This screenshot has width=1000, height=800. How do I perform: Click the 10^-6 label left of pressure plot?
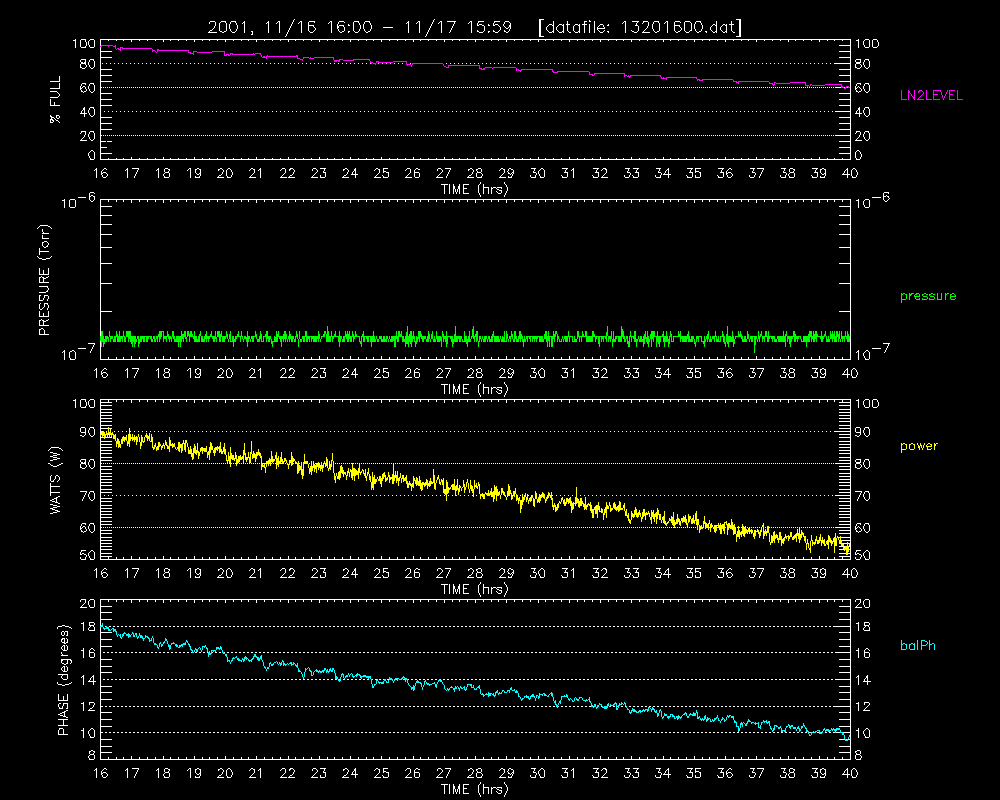78,202
